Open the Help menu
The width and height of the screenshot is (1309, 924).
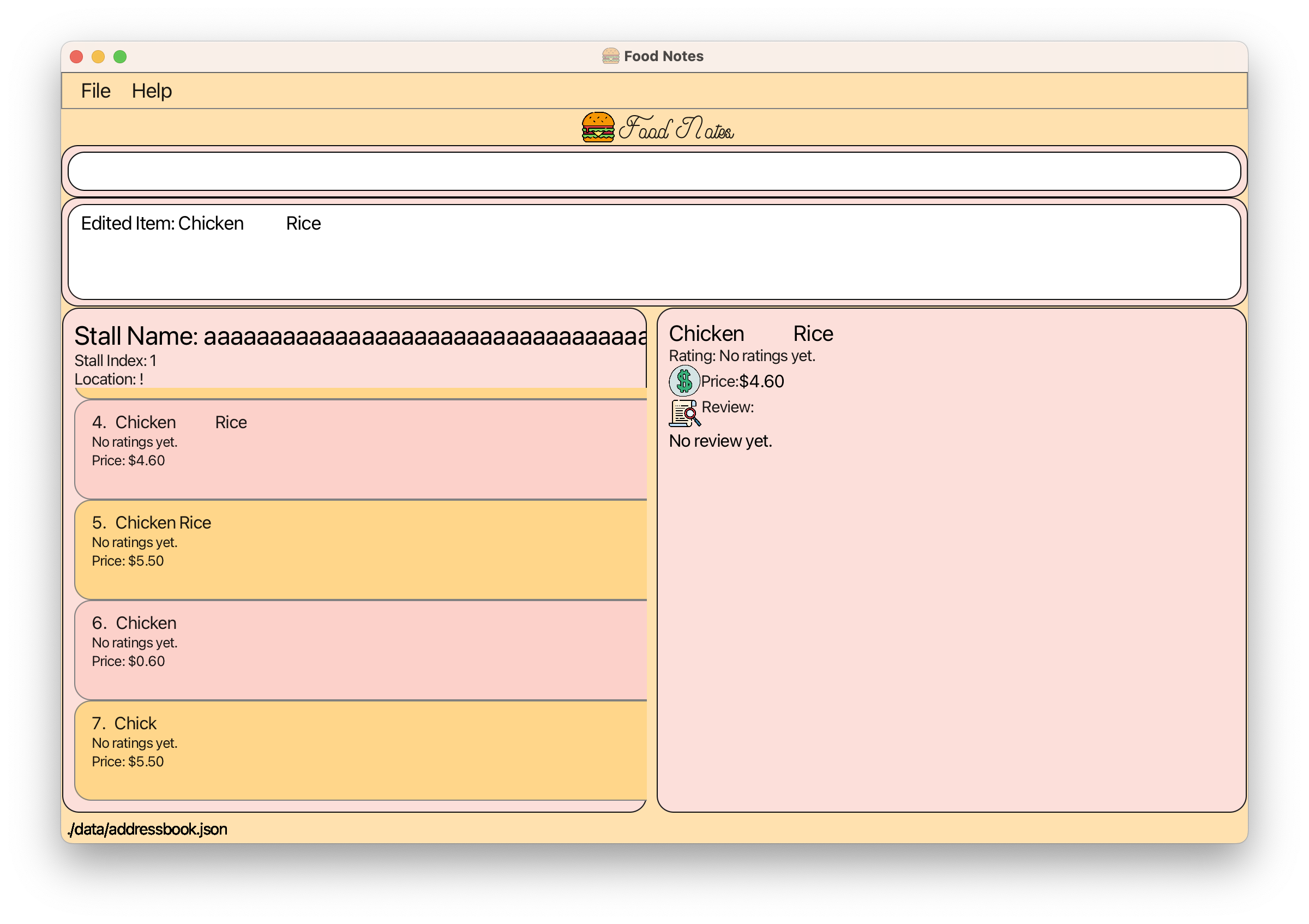pos(151,91)
